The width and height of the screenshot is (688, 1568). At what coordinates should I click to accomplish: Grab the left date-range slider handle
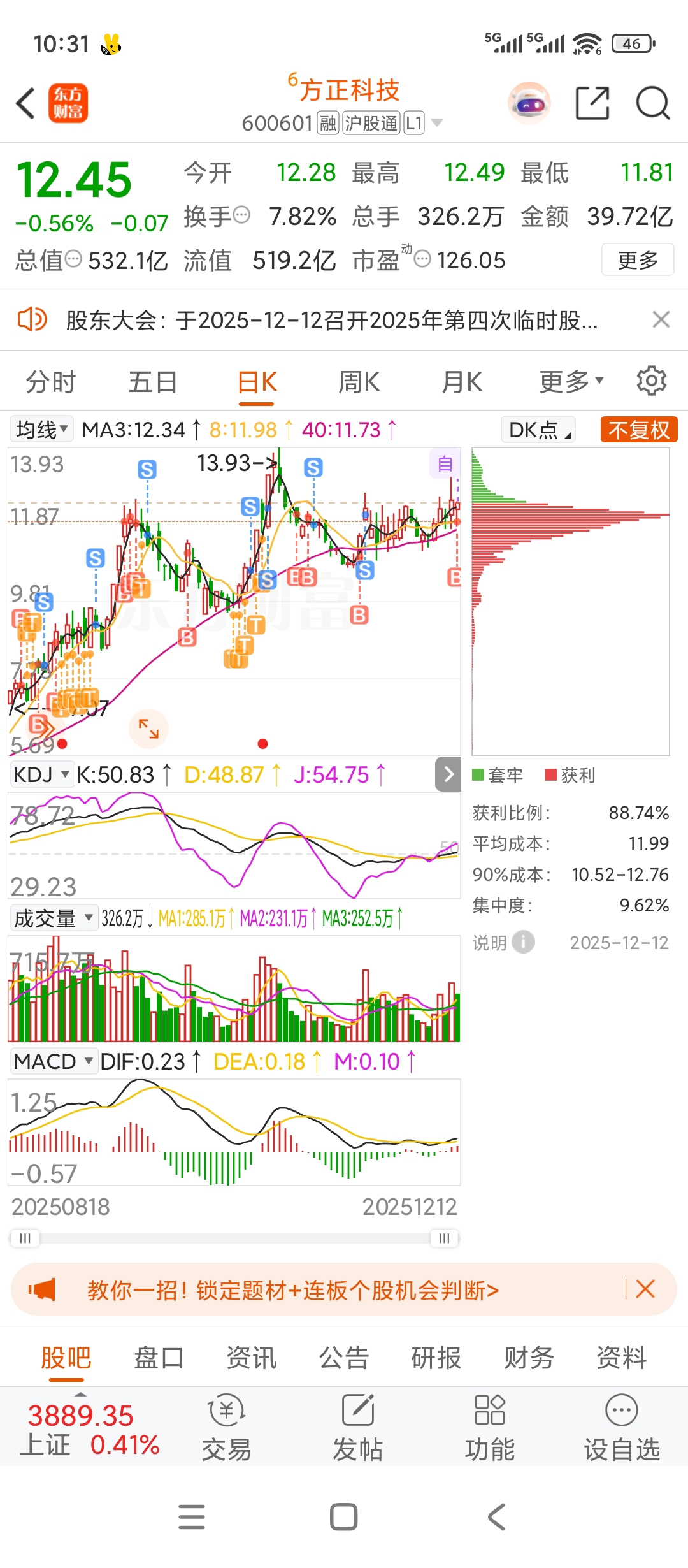pos(25,1238)
